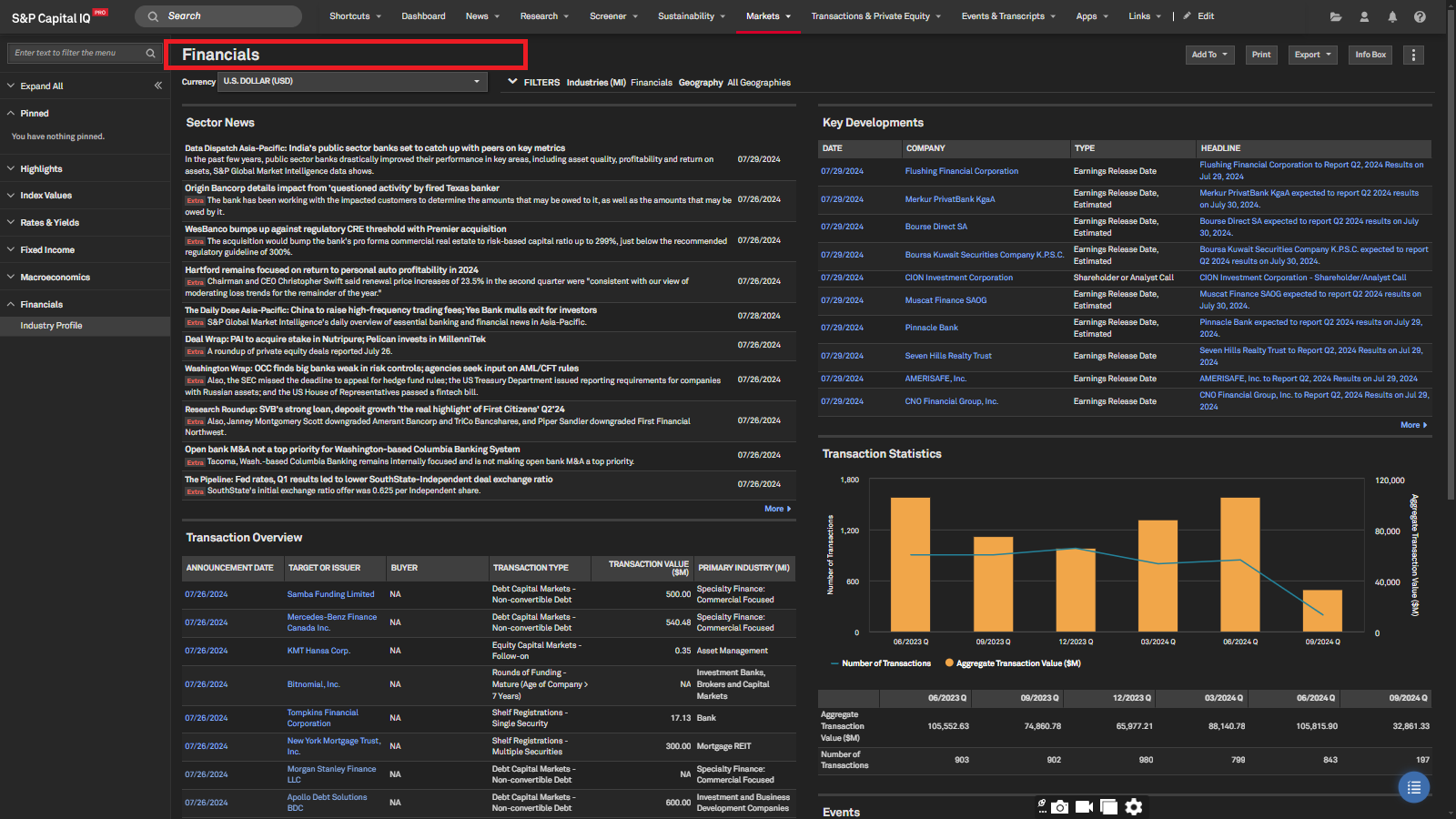Screen dimensions: 1456x819
Task: Open the Flushing Financial Corporation company link
Action: [961, 171]
